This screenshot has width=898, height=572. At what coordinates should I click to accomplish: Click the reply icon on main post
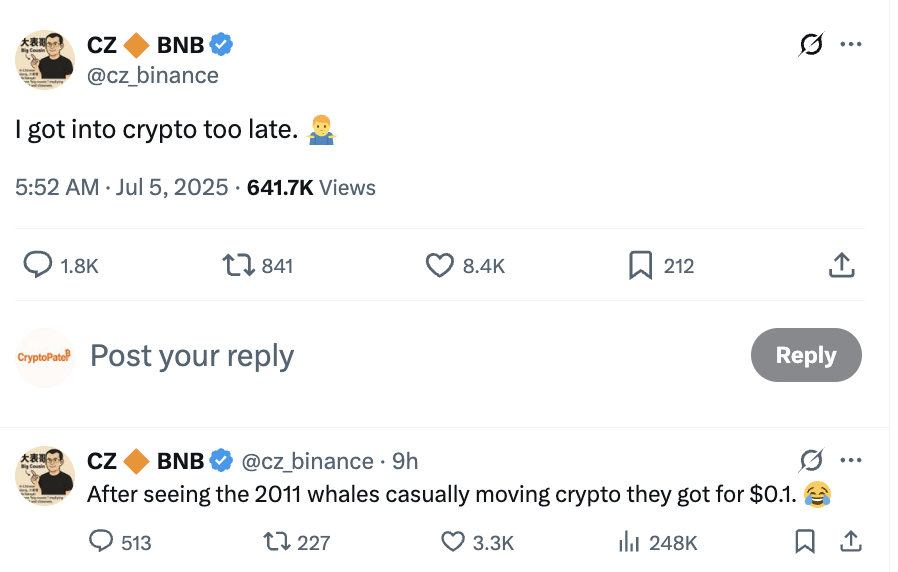point(38,266)
